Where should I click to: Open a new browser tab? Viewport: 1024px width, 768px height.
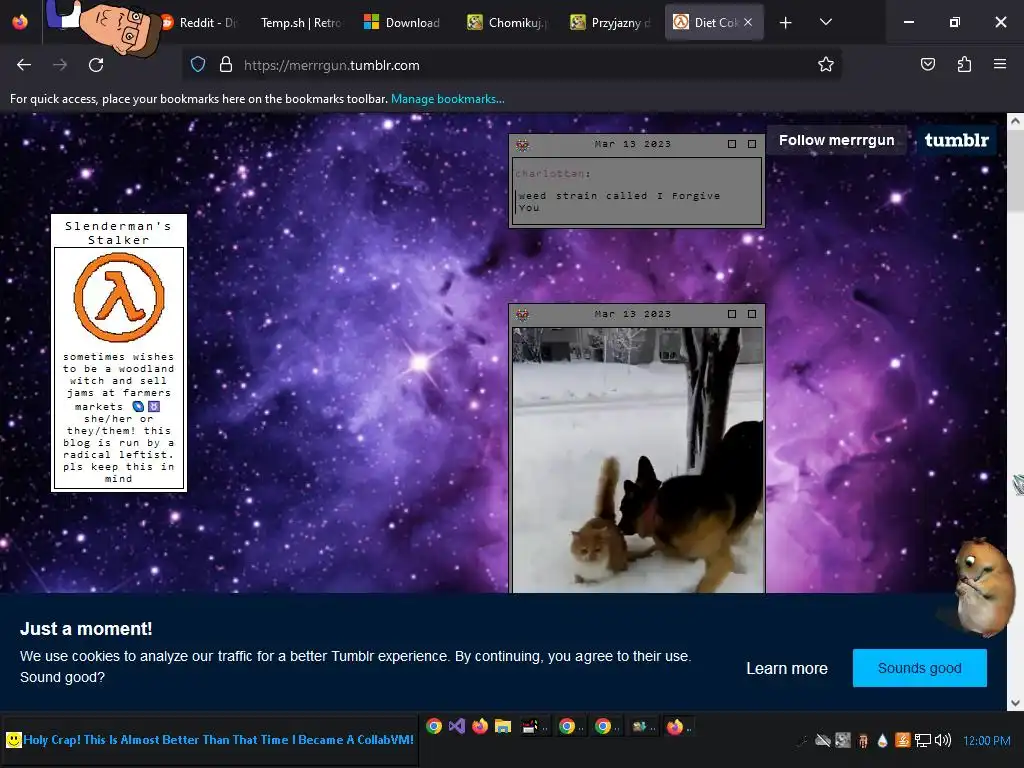point(786,23)
